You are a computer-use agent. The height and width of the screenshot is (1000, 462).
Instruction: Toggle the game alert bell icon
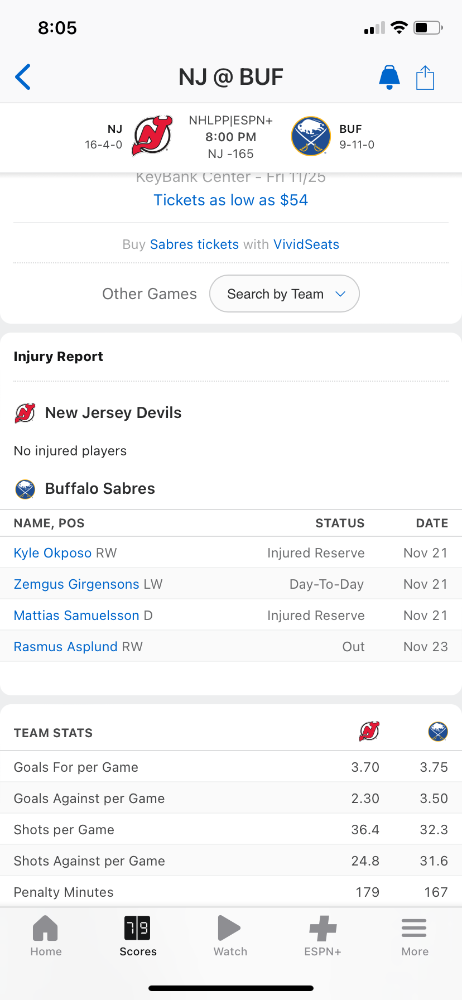(x=389, y=77)
